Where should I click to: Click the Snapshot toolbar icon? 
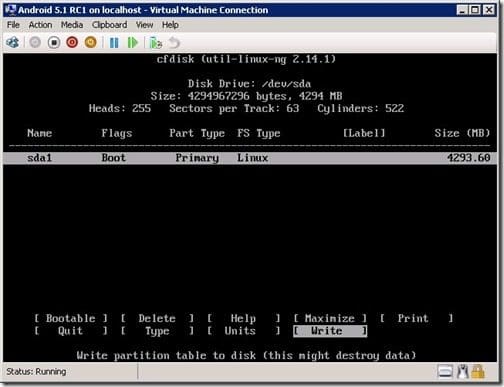(x=155, y=43)
